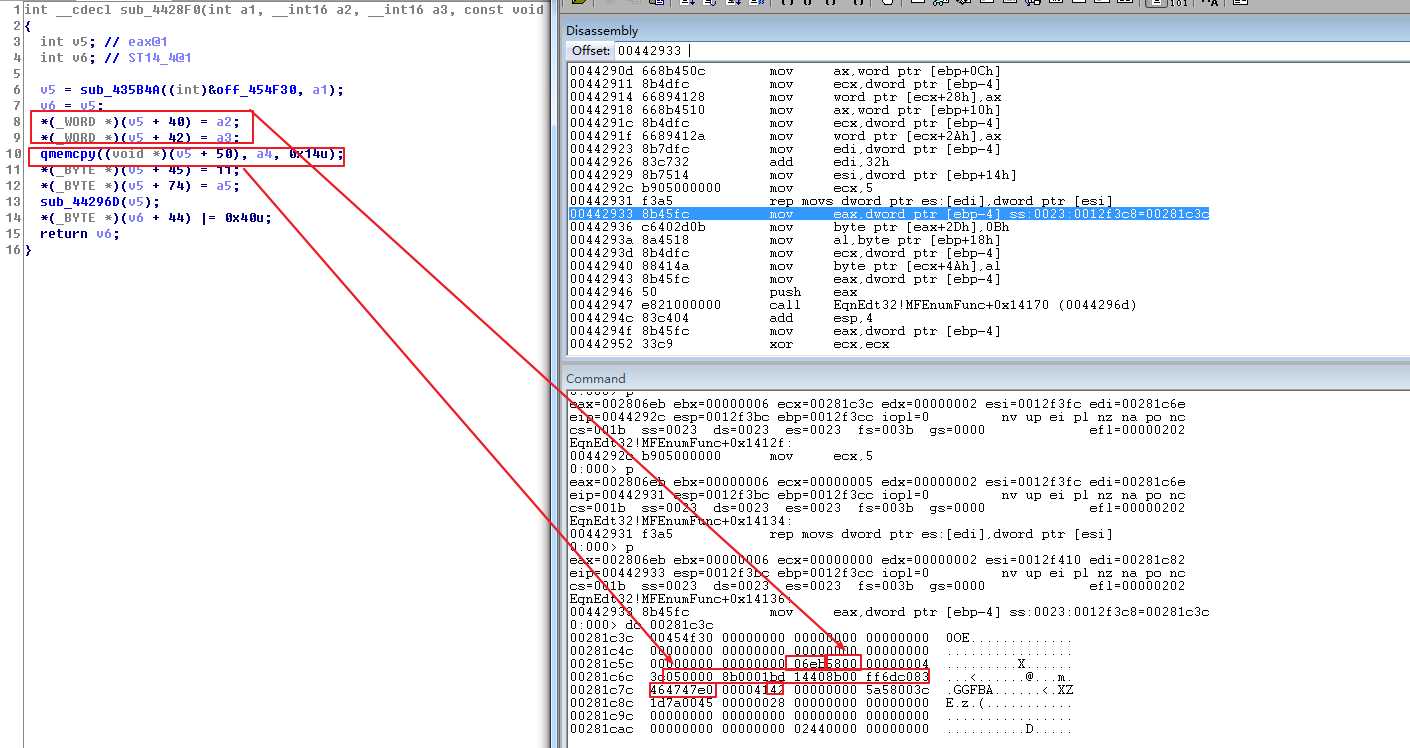This screenshot has width=1410, height=748.
Task: Click the int v6 declaration line
Action: click(x=116, y=58)
